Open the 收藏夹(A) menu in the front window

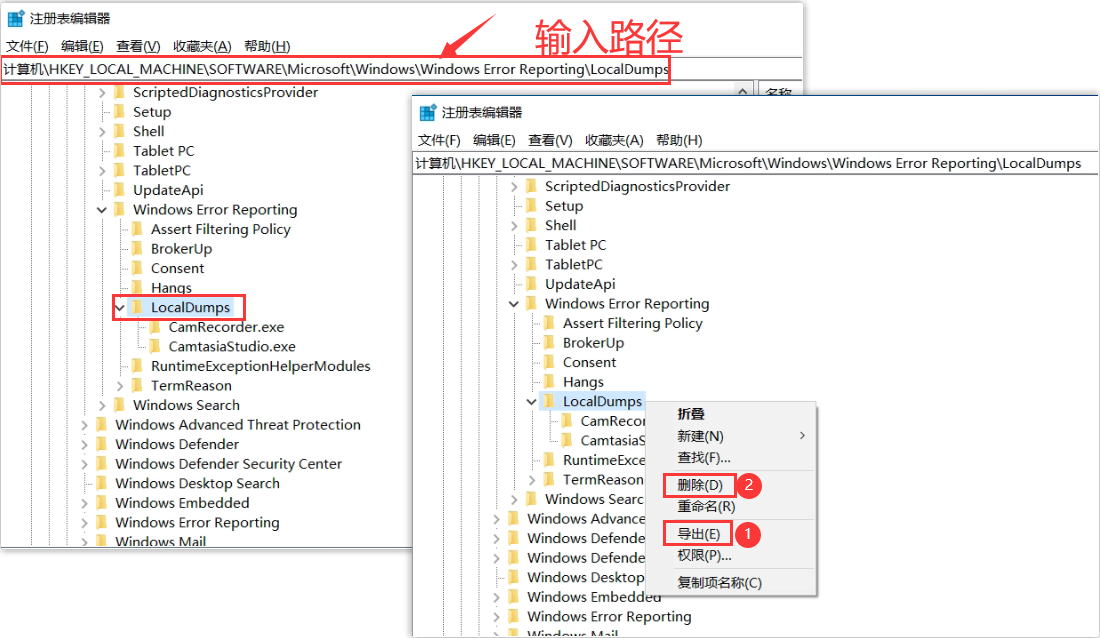click(614, 140)
